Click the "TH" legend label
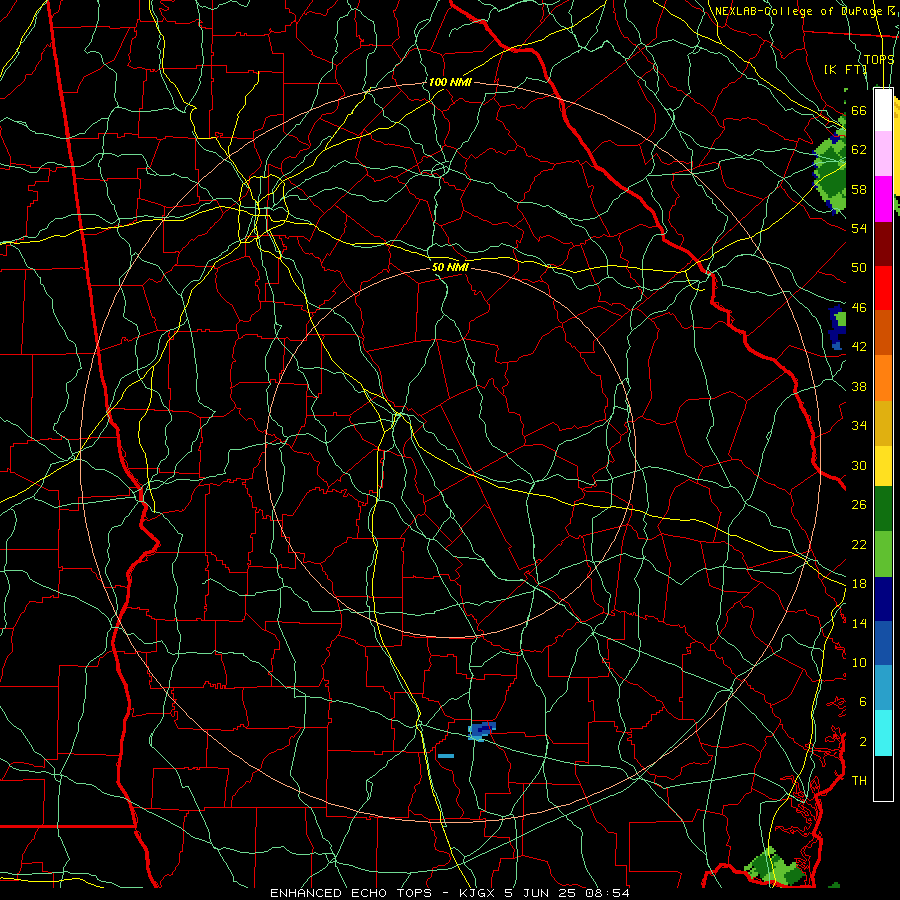 [859, 781]
